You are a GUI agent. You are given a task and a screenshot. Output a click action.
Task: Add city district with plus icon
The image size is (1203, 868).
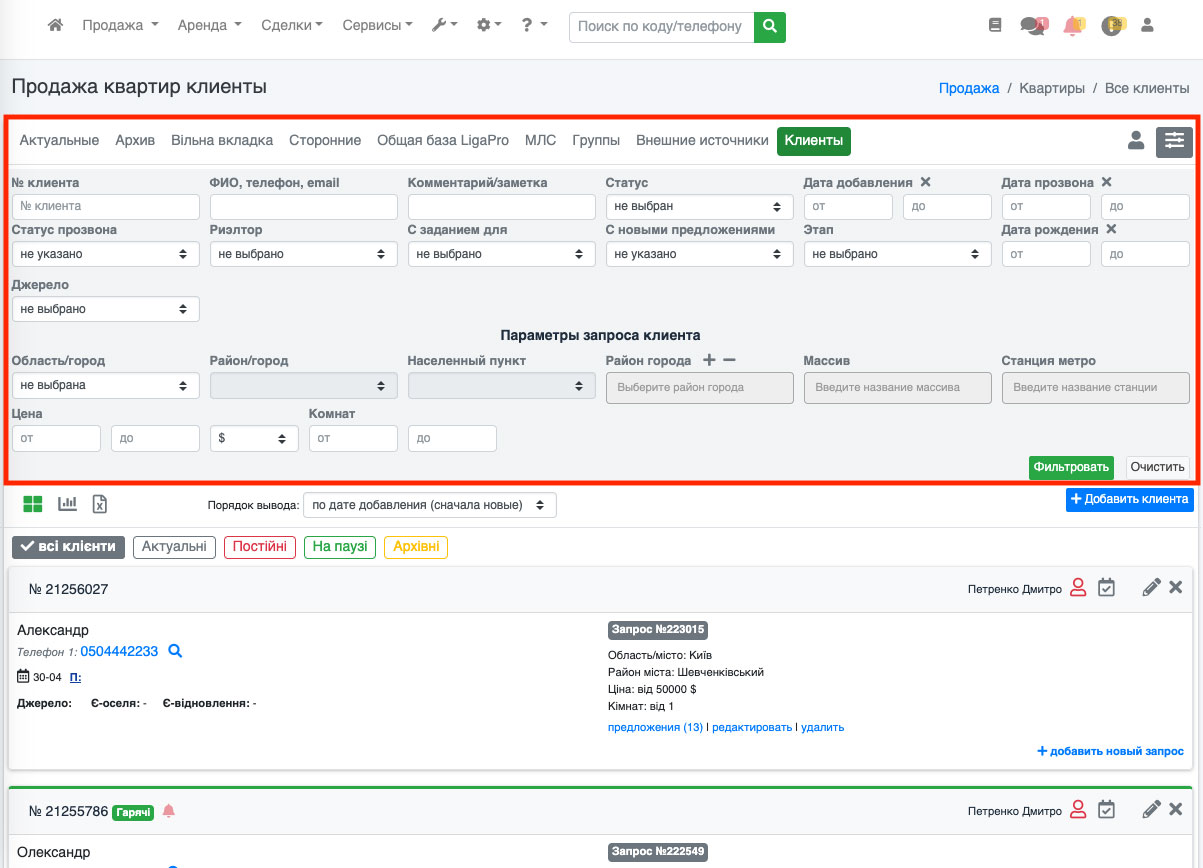click(709, 360)
